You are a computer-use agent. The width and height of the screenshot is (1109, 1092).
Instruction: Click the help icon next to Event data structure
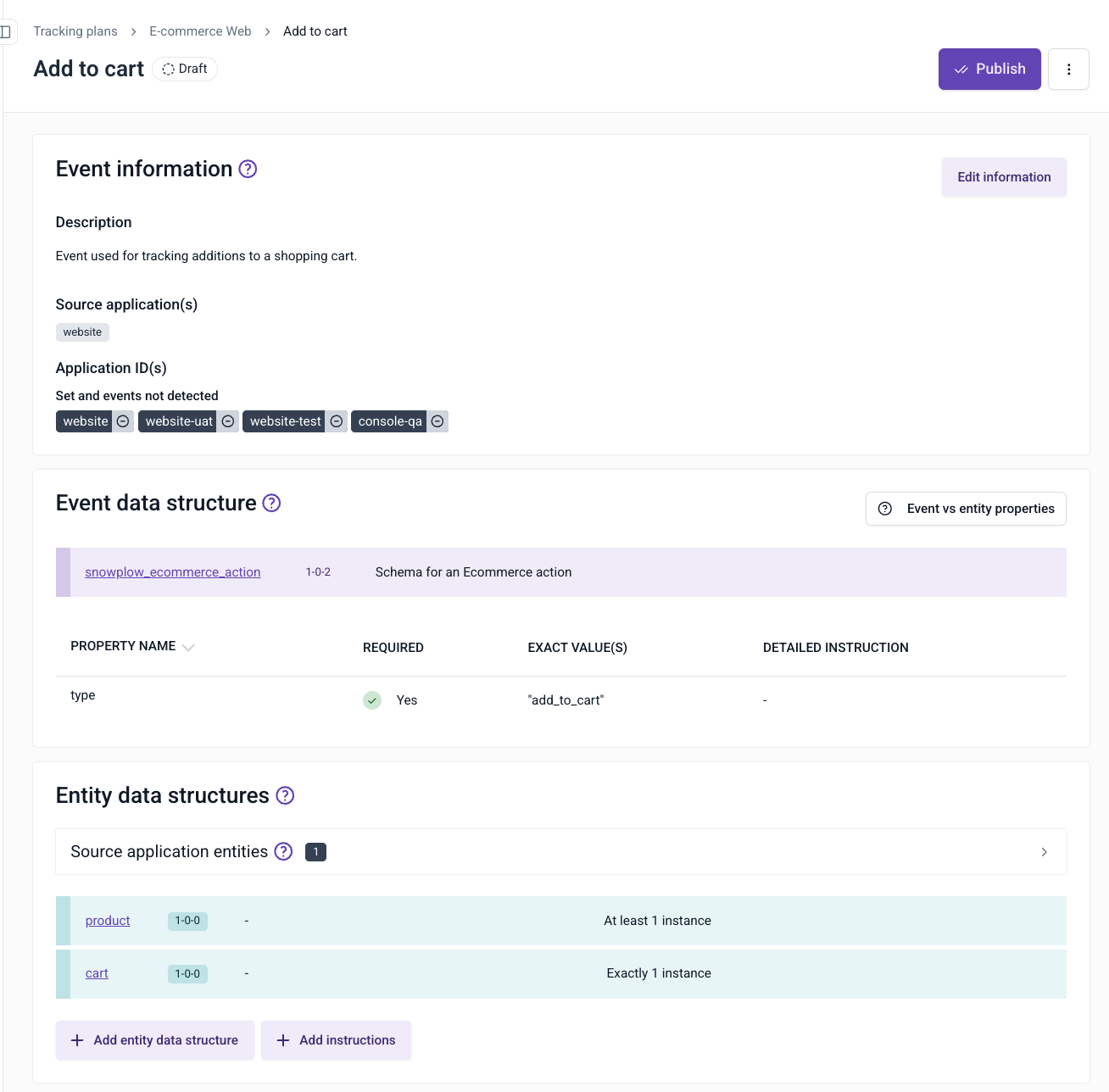[271, 503]
